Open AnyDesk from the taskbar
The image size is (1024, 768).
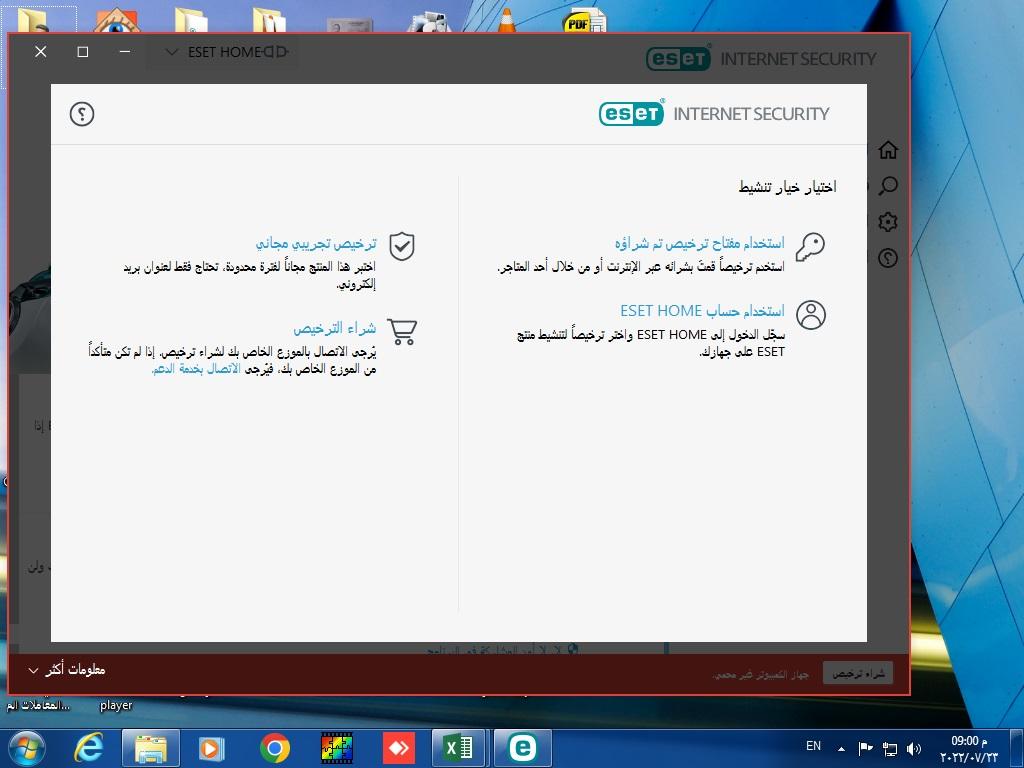tap(398, 748)
